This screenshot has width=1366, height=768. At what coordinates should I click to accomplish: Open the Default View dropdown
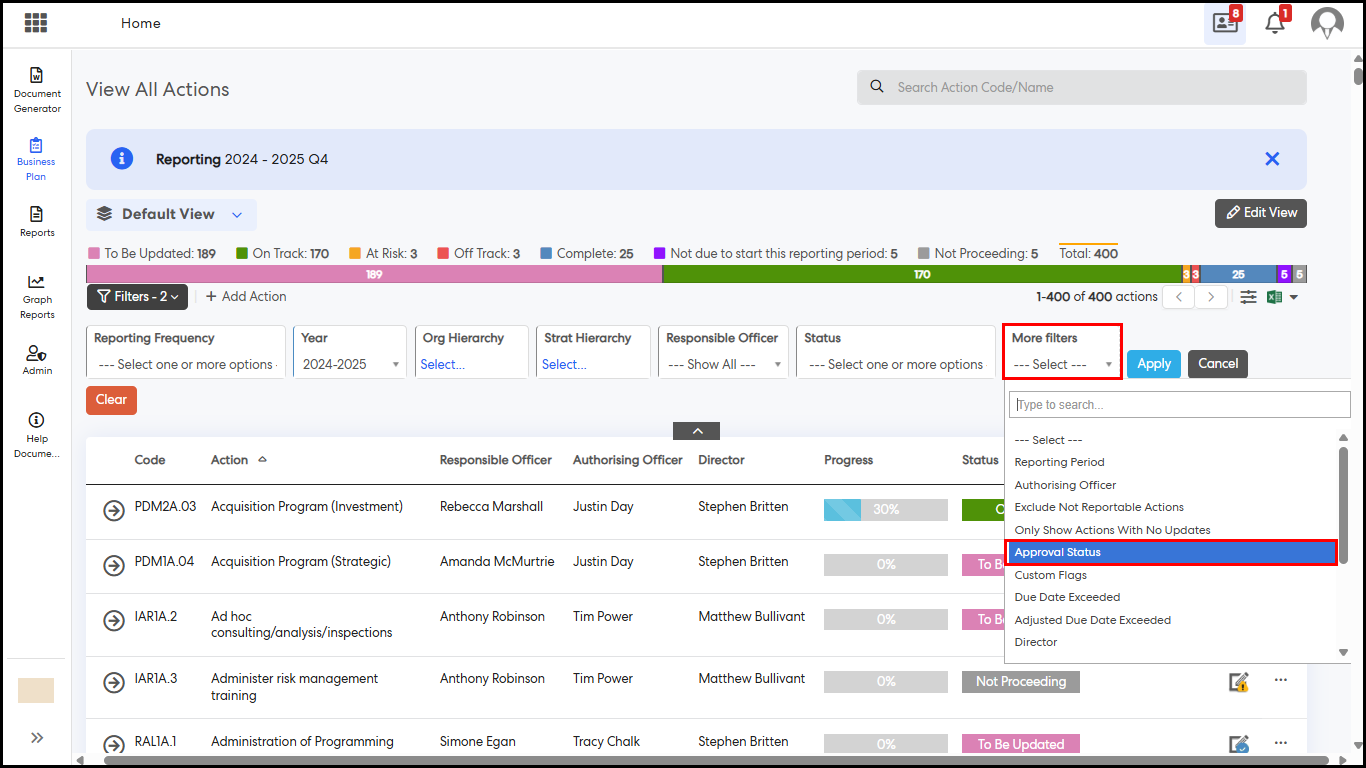[x=171, y=214]
